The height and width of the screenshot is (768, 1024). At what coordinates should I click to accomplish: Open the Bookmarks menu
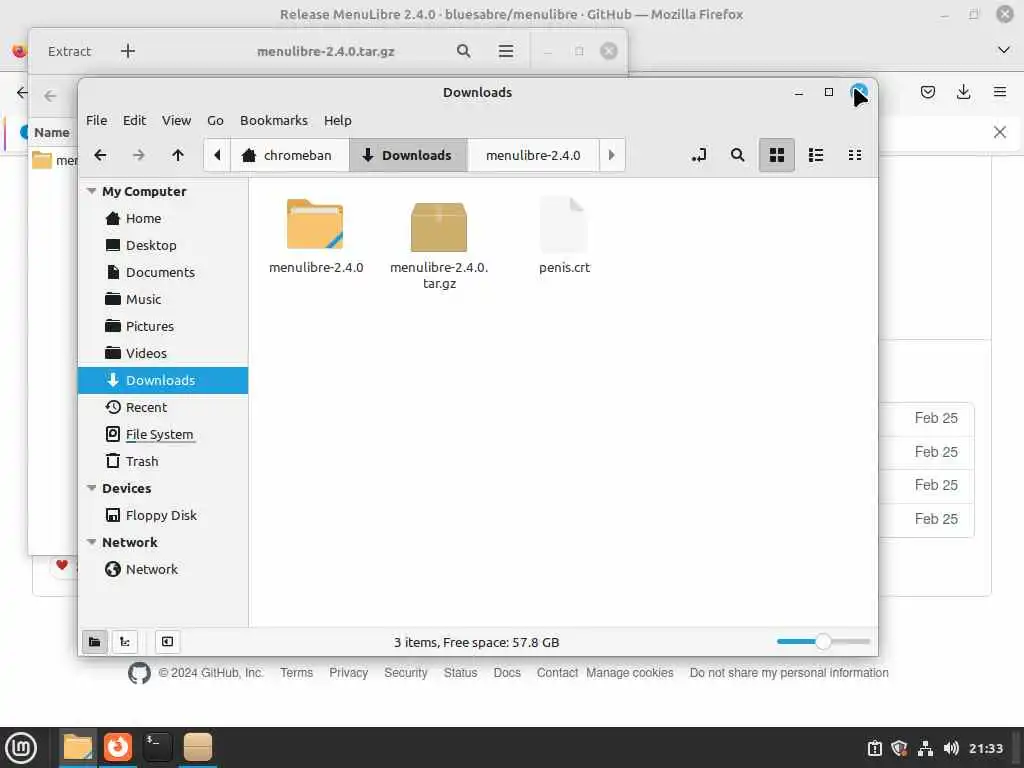pos(274,120)
